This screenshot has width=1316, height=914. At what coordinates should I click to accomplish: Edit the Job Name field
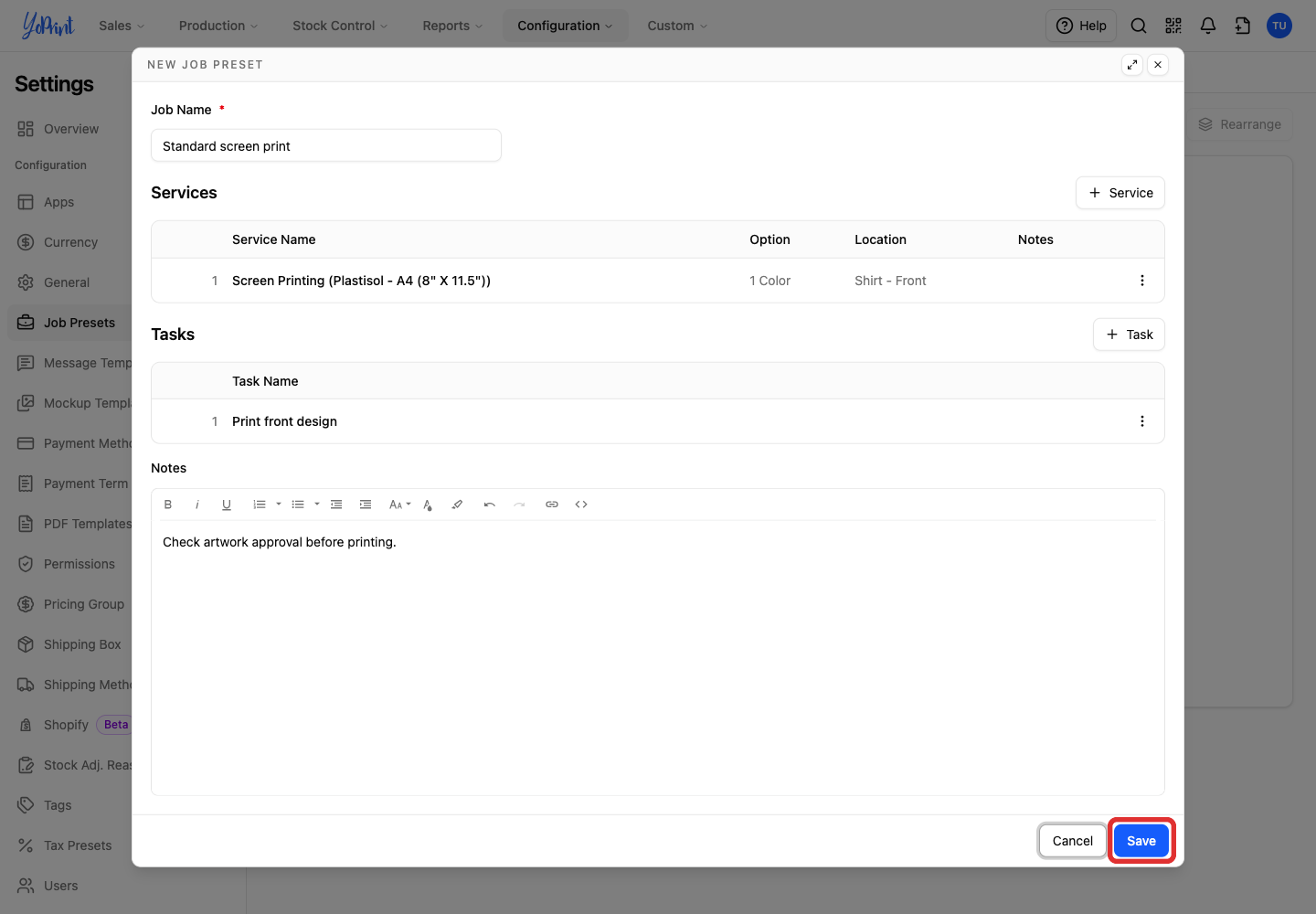326,145
